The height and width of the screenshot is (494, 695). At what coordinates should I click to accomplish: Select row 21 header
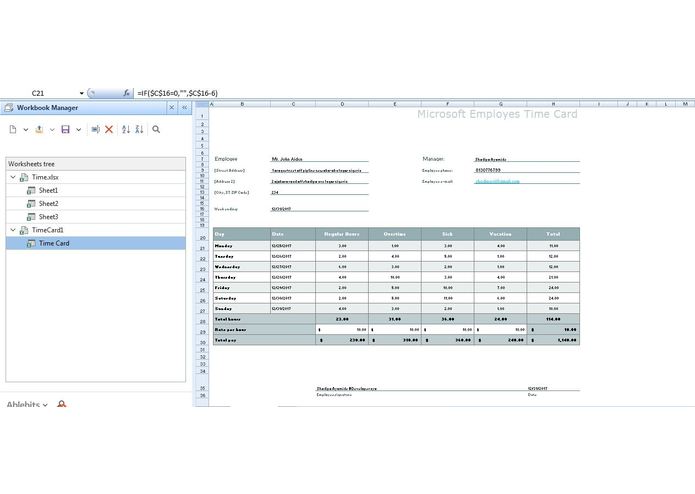(x=202, y=248)
